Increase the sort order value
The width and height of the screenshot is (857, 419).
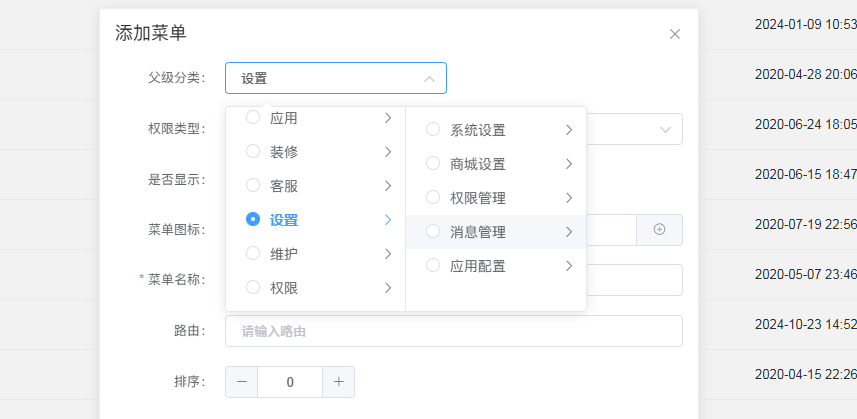tap(339, 382)
